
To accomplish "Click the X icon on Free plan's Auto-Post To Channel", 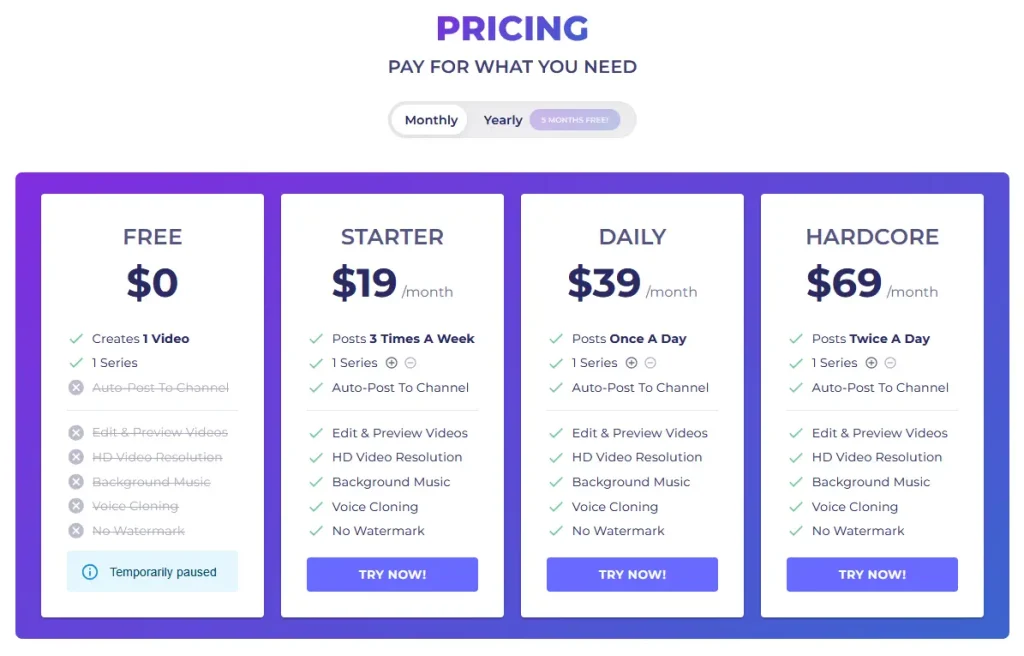I will pos(76,388).
